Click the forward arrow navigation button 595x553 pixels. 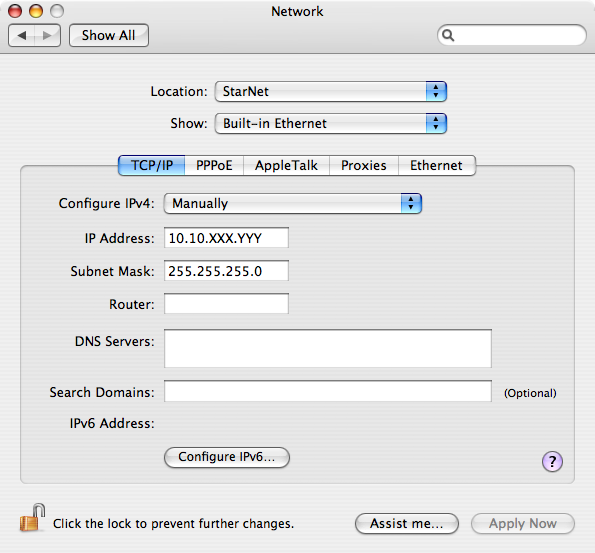(x=47, y=36)
